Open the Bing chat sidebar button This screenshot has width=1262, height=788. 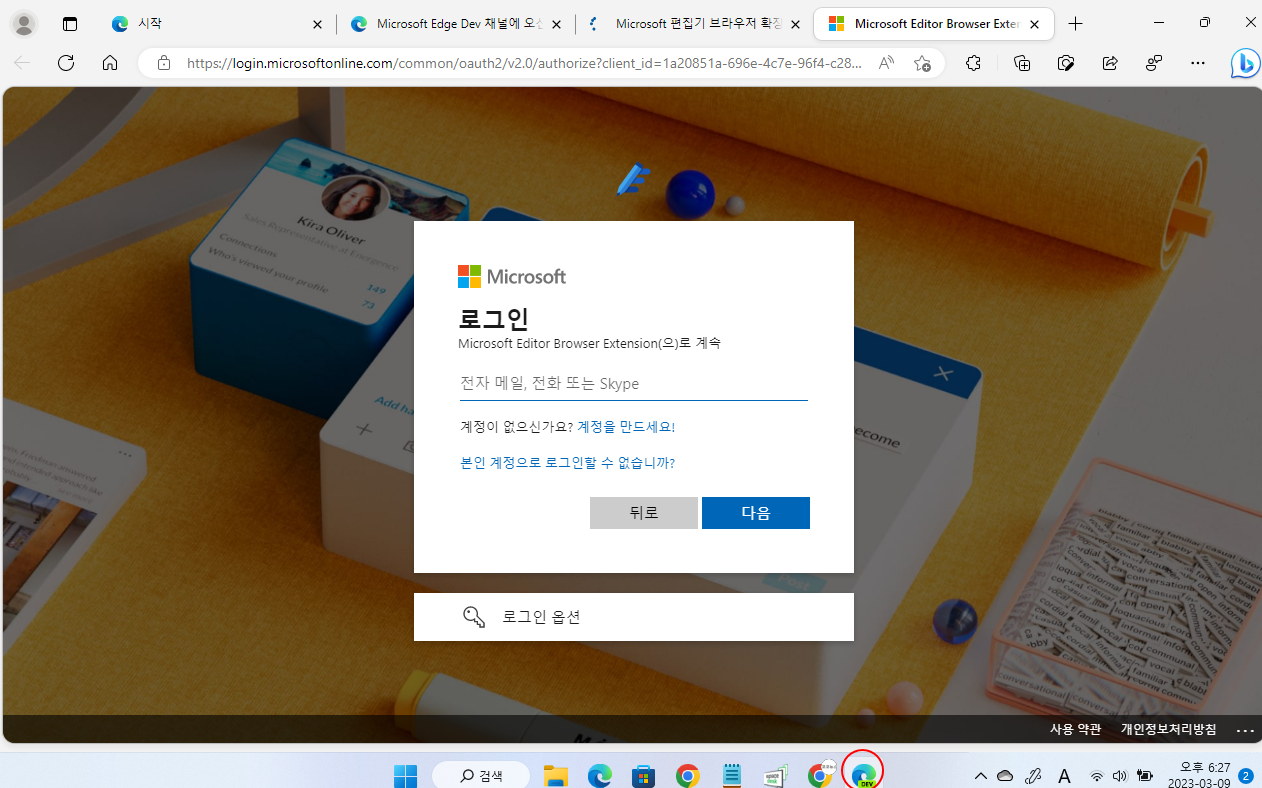click(1244, 63)
